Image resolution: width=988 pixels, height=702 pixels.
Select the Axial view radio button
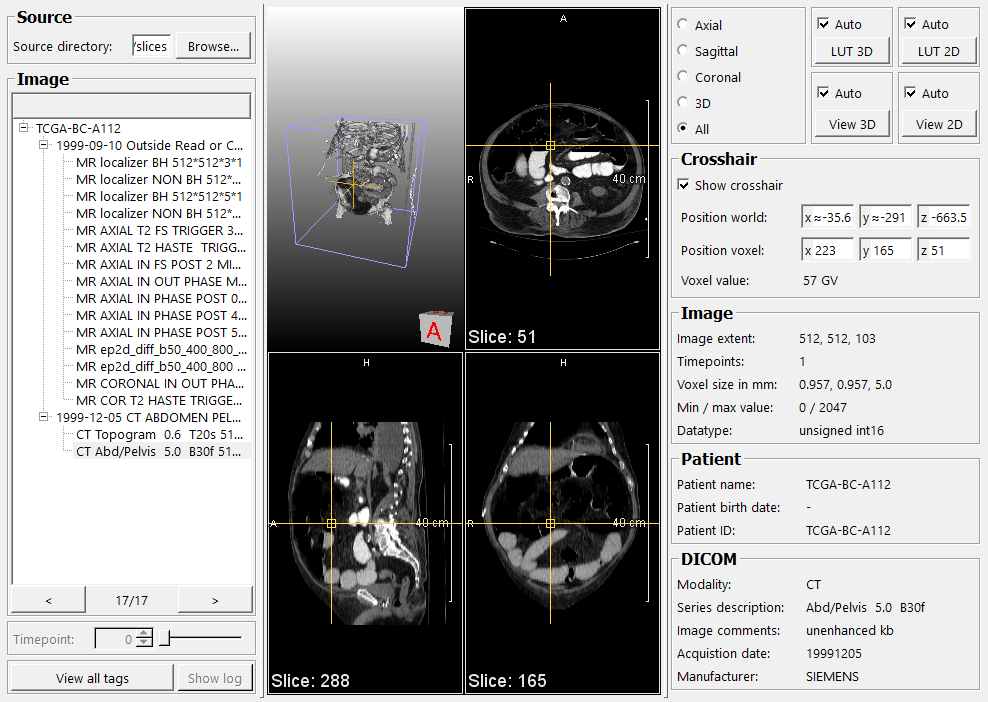[x=683, y=25]
